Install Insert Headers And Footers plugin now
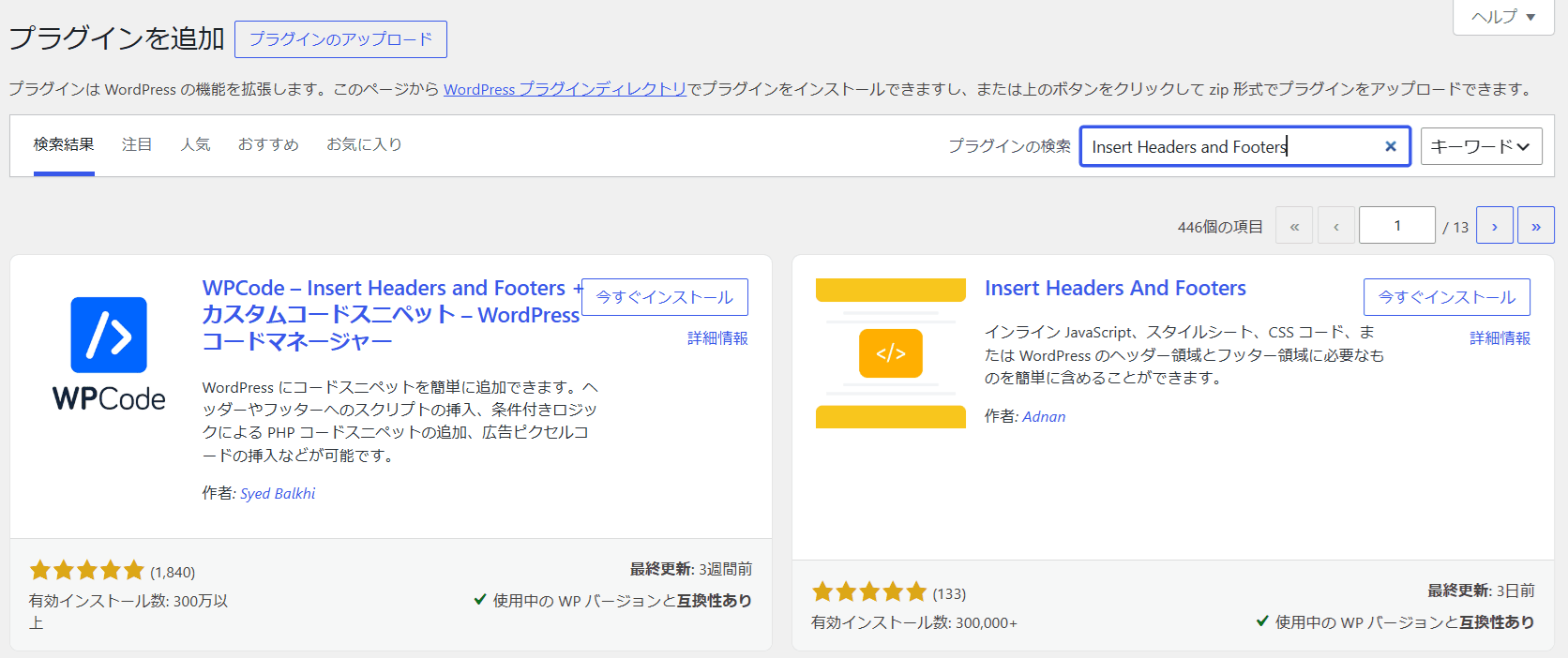Screen dimensions: 1568x658 (x=1447, y=297)
